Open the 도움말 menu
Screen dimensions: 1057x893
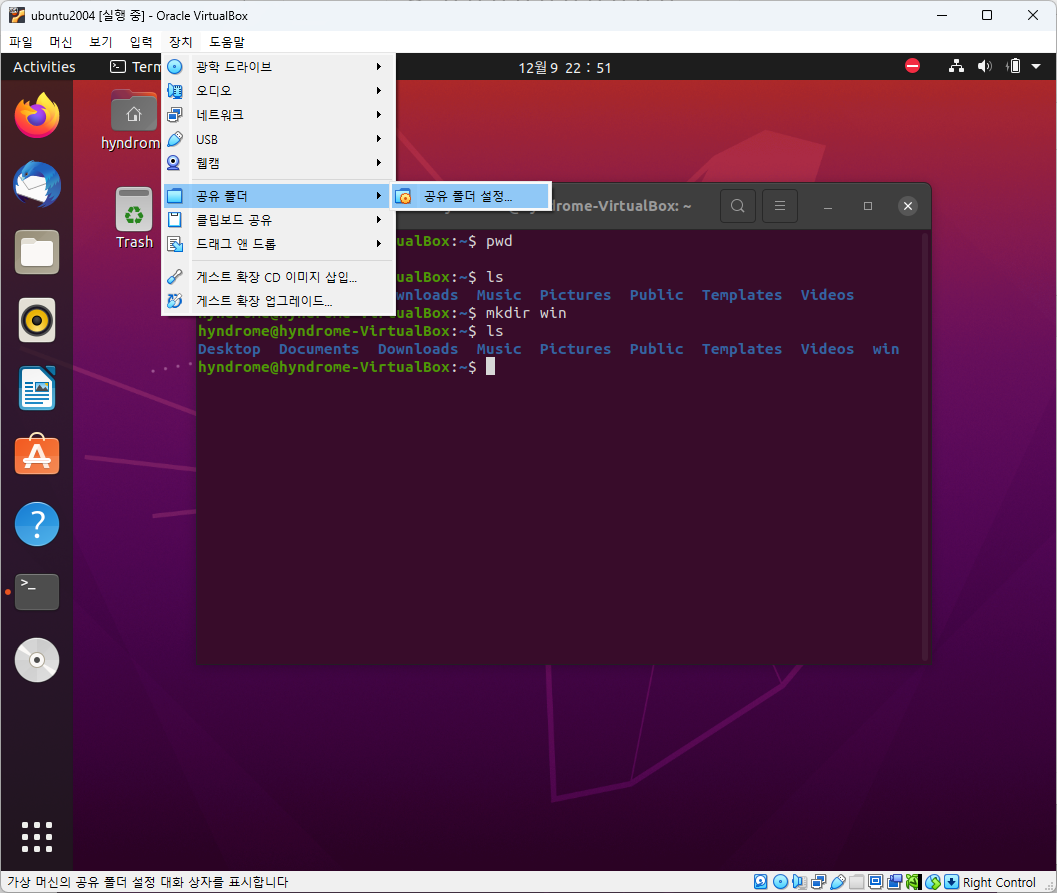click(x=226, y=42)
